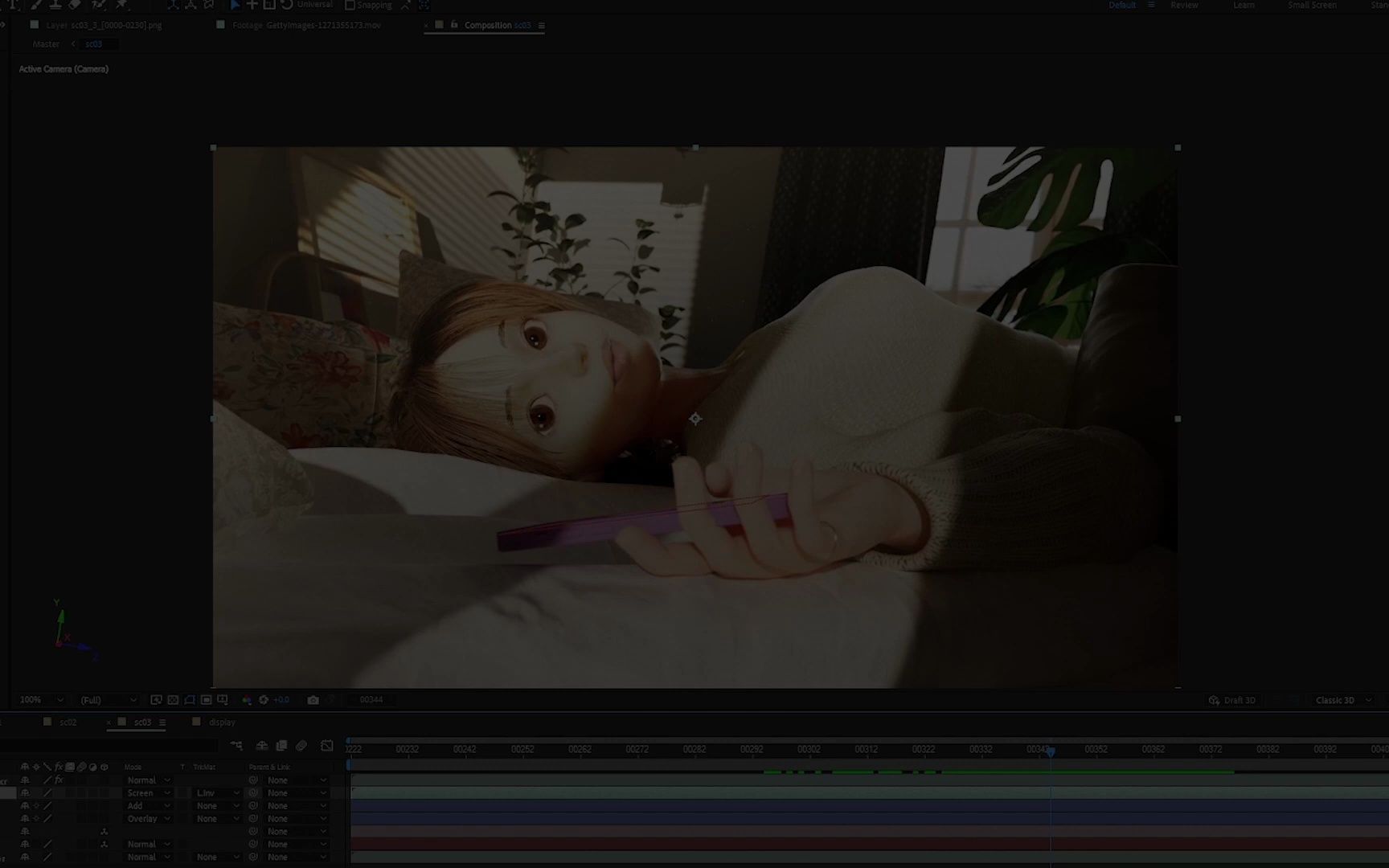This screenshot has width=1389, height=868.
Task: Change the Screen blend mode dropdown
Action: (x=147, y=792)
